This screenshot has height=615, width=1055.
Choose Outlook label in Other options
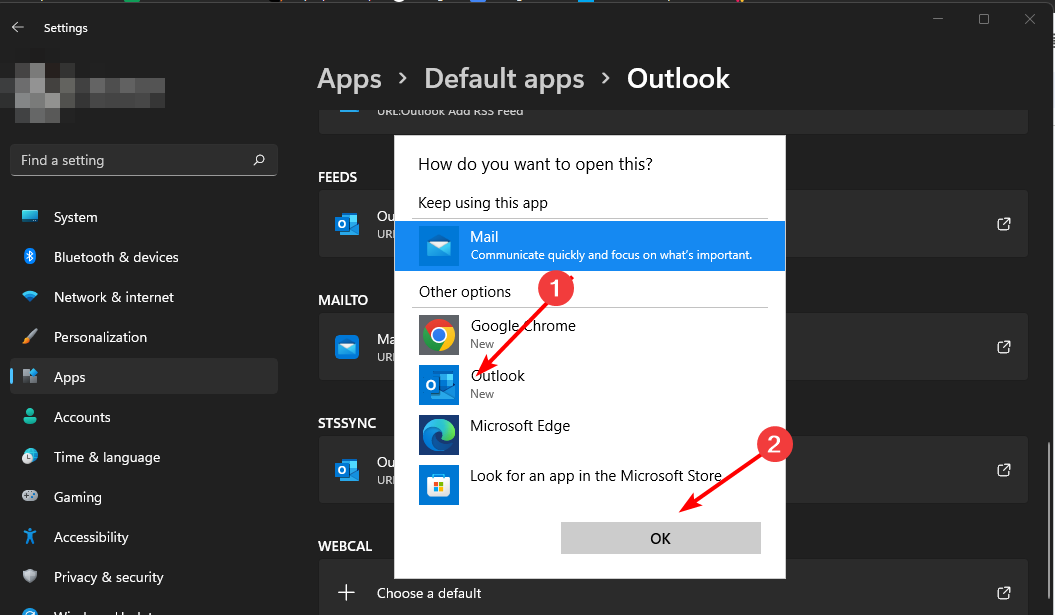point(497,376)
